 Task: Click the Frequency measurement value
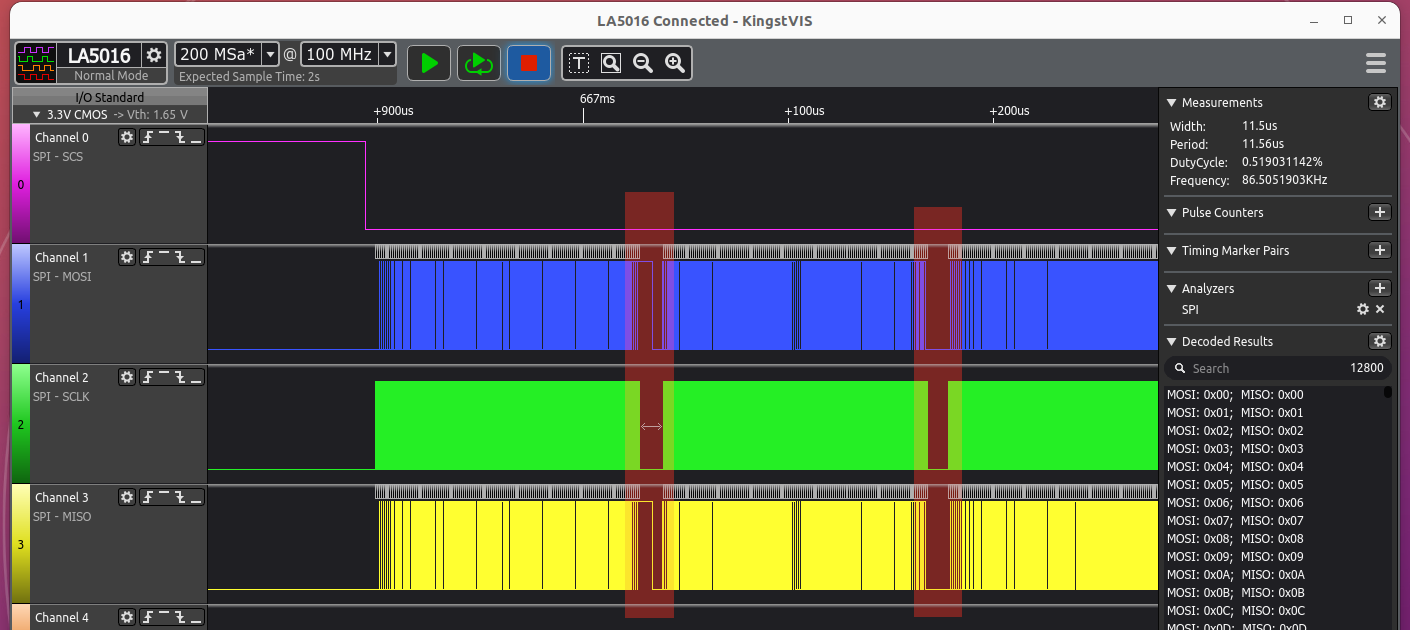[1284, 180]
